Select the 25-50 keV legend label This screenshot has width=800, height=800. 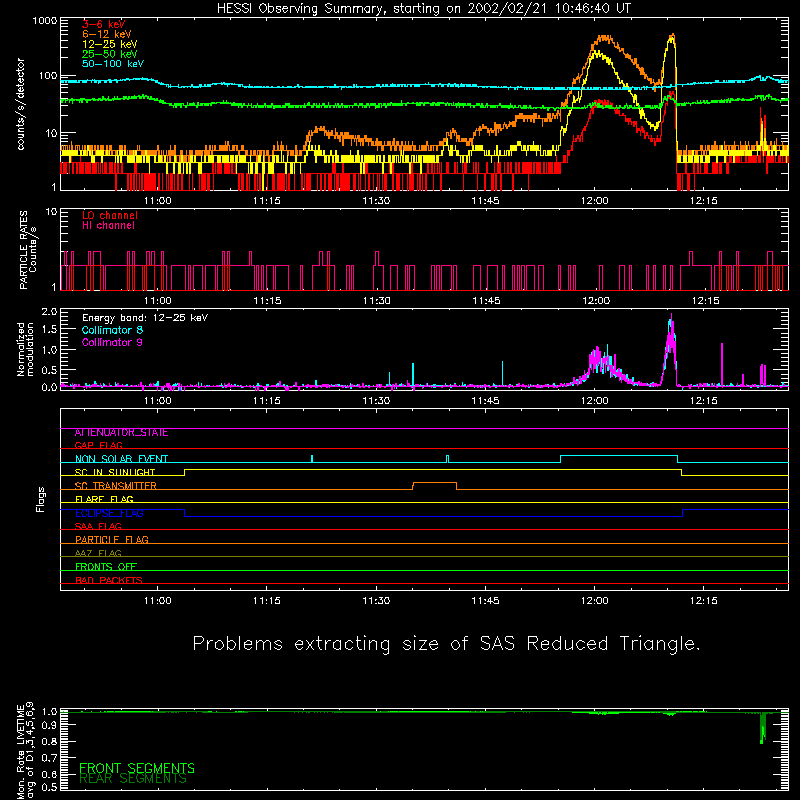(110, 54)
